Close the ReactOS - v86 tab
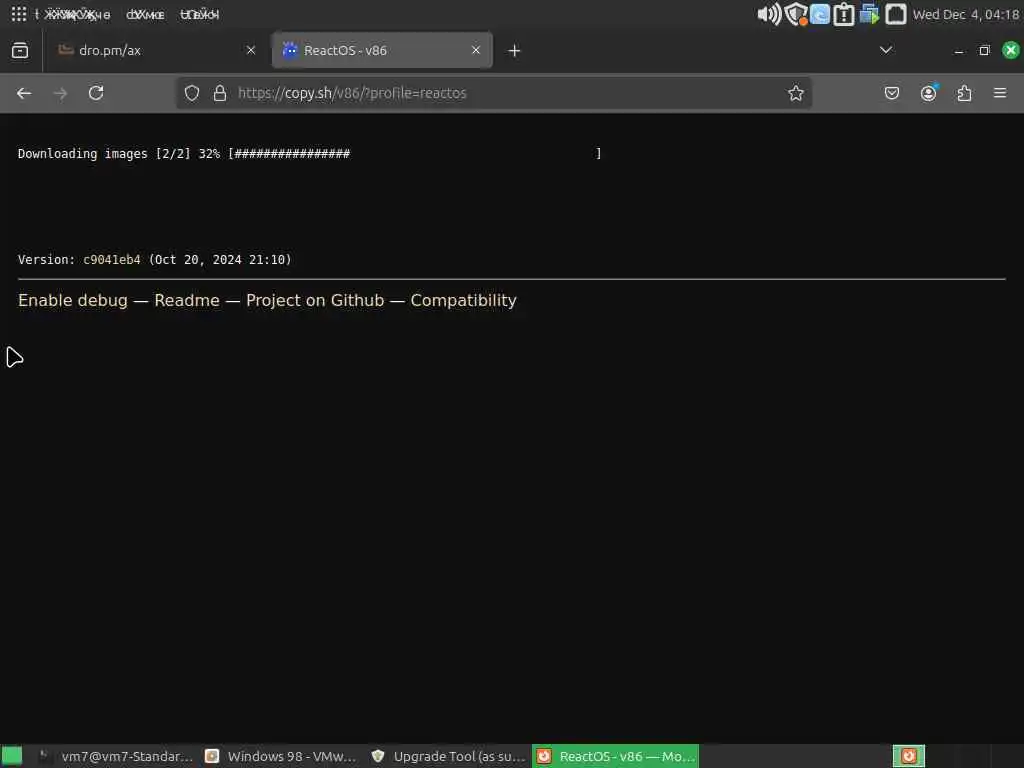Image resolution: width=1024 pixels, height=768 pixels. pos(476,50)
